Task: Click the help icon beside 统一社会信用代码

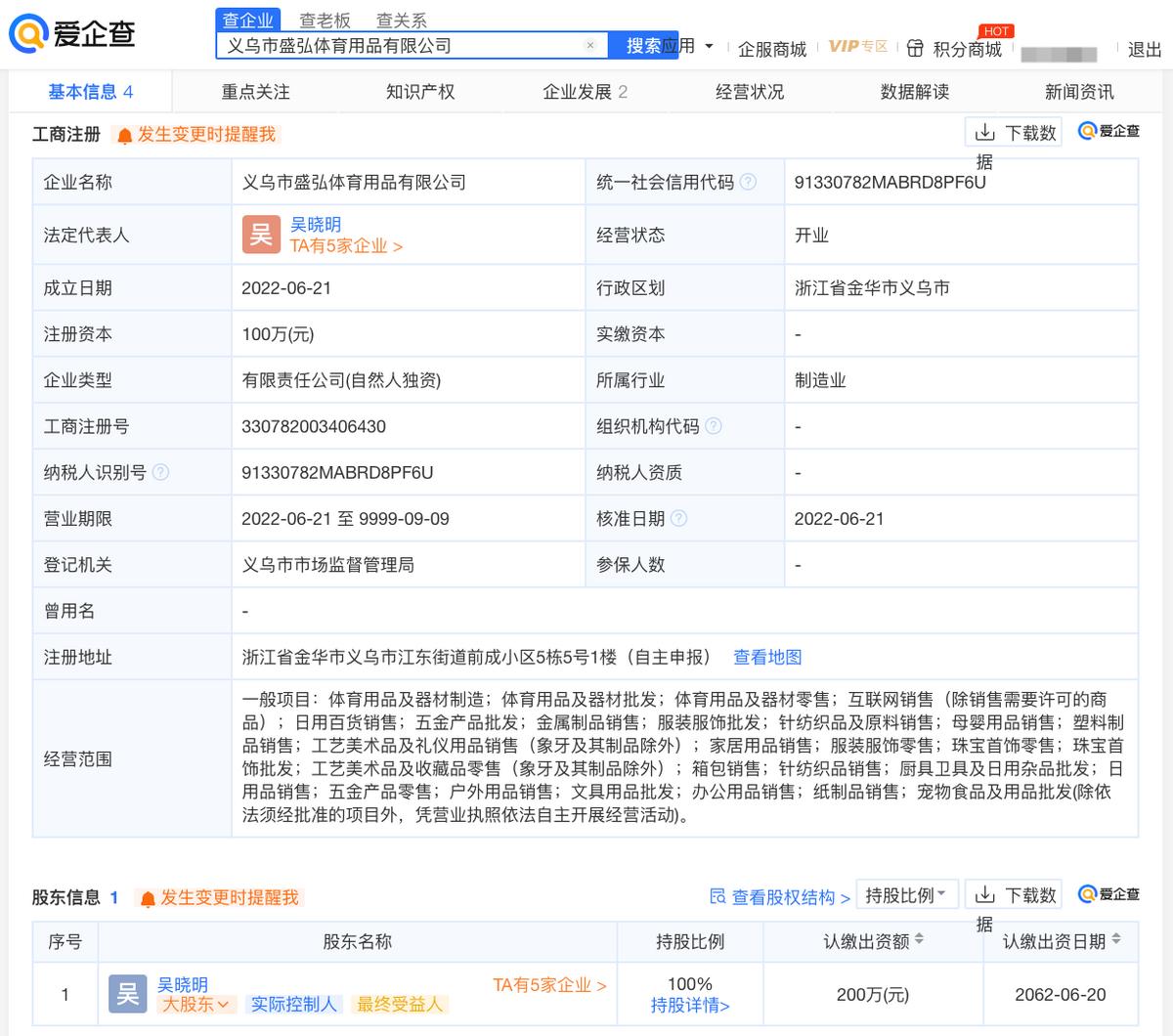Action: (748, 181)
